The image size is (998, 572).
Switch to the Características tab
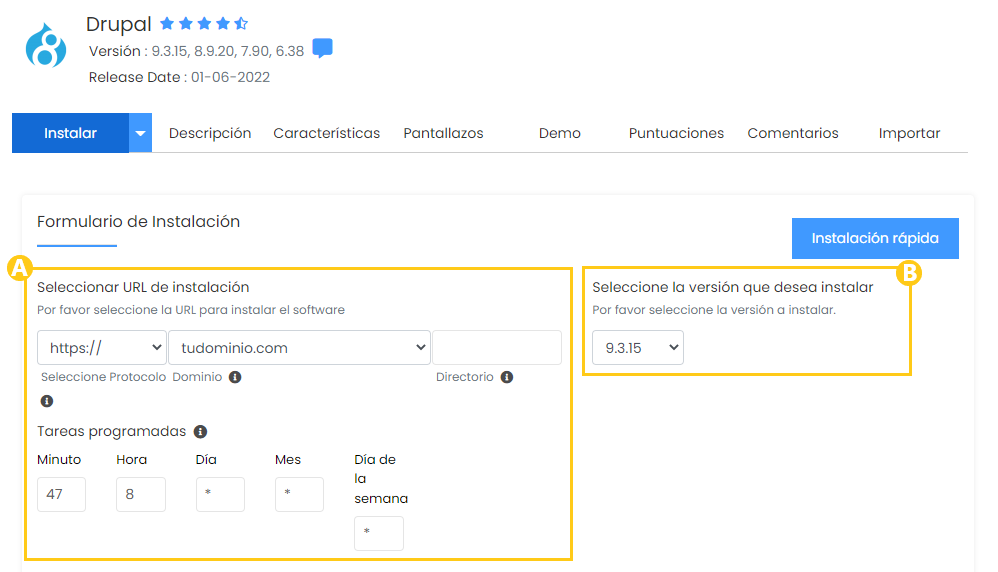click(x=327, y=133)
